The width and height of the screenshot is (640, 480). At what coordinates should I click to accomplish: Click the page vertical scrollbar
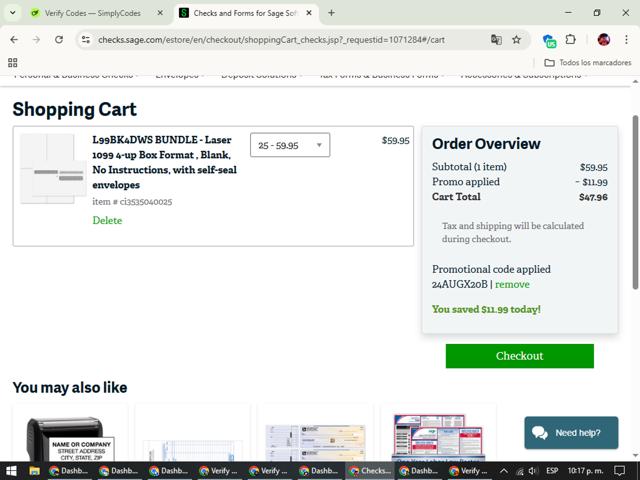[x=635, y=202]
